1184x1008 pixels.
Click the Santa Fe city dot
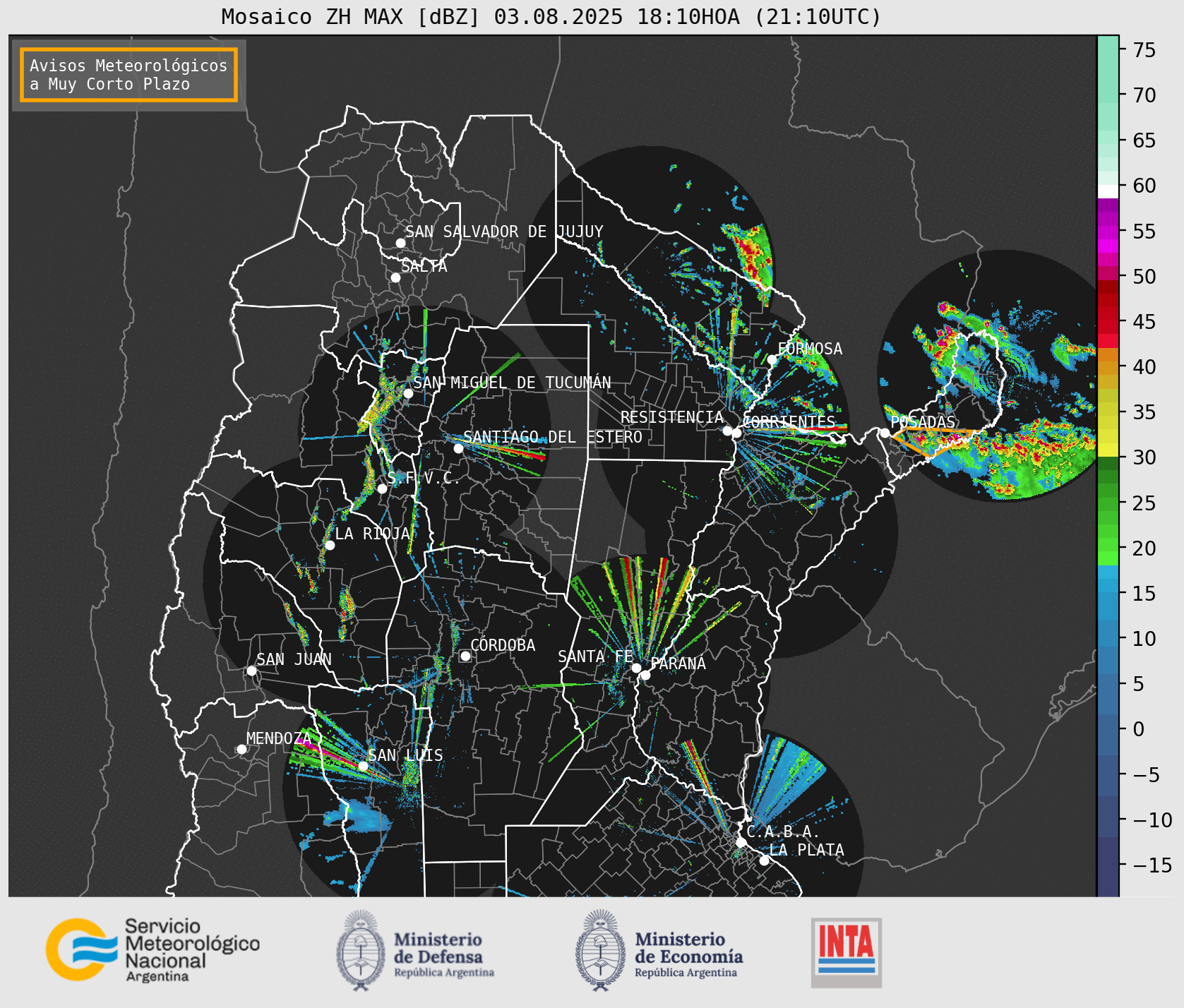[x=636, y=668]
